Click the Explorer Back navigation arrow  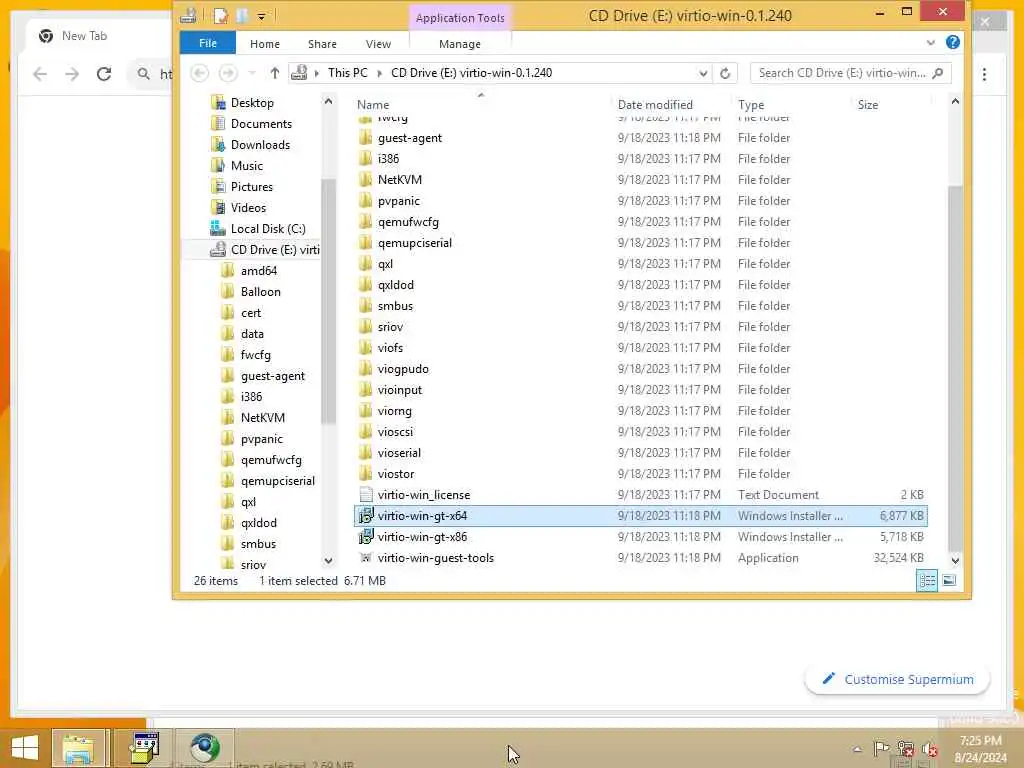(200, 72)
